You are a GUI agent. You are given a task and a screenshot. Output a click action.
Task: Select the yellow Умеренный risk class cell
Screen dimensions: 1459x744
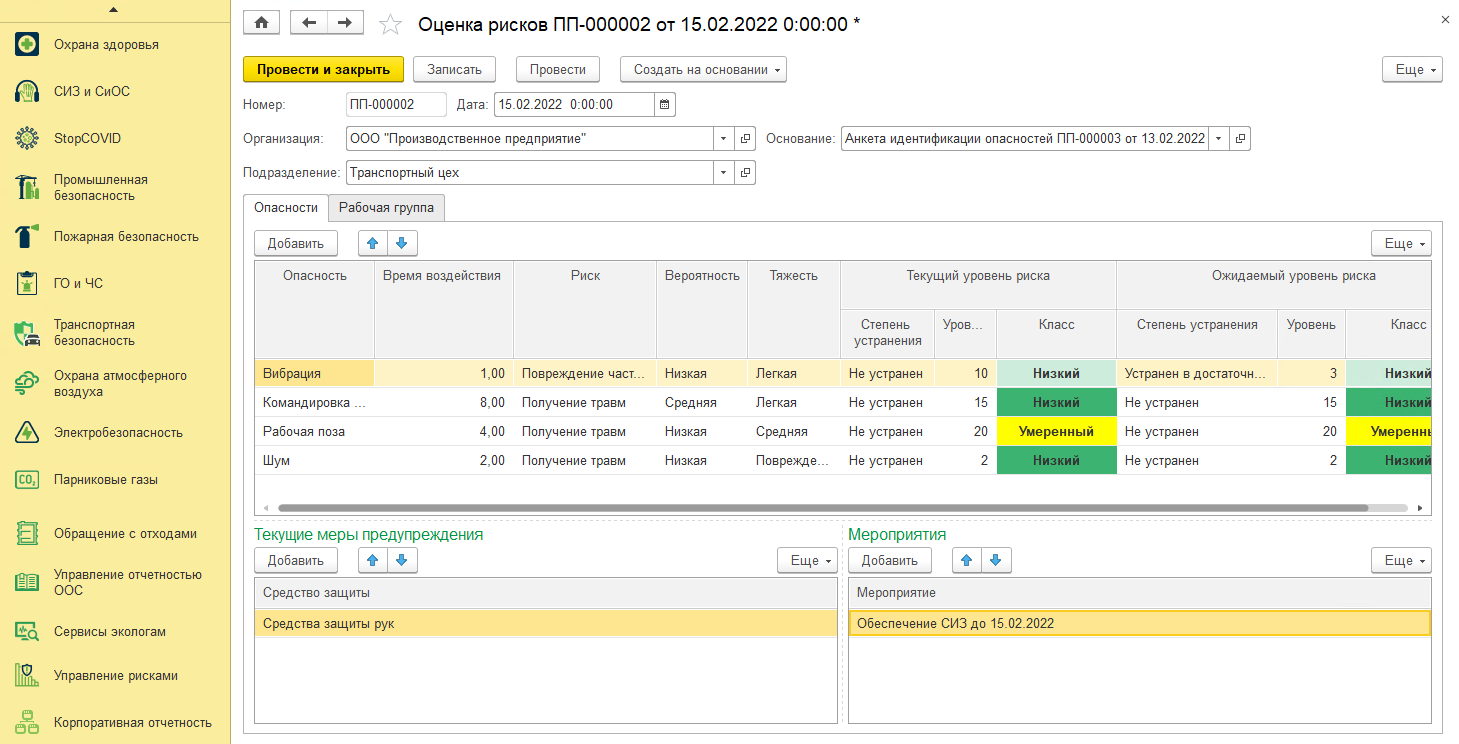1056,432
